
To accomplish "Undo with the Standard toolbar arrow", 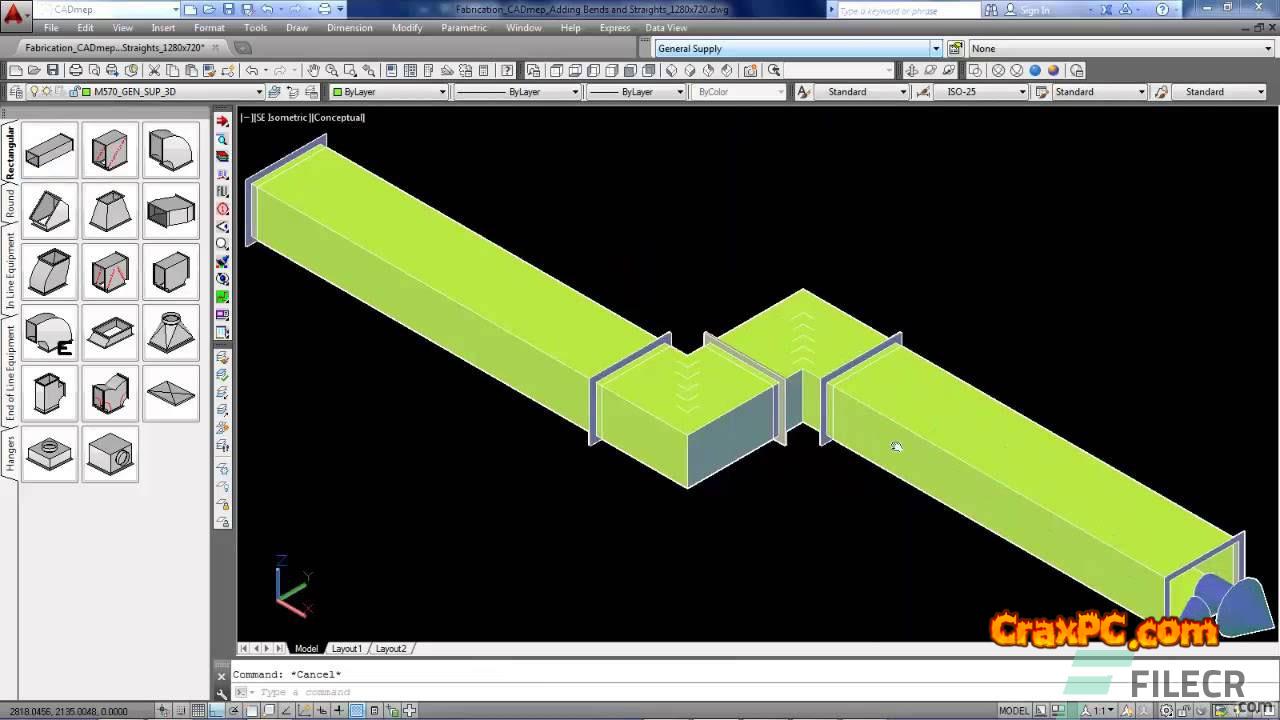I will point(252,70).
